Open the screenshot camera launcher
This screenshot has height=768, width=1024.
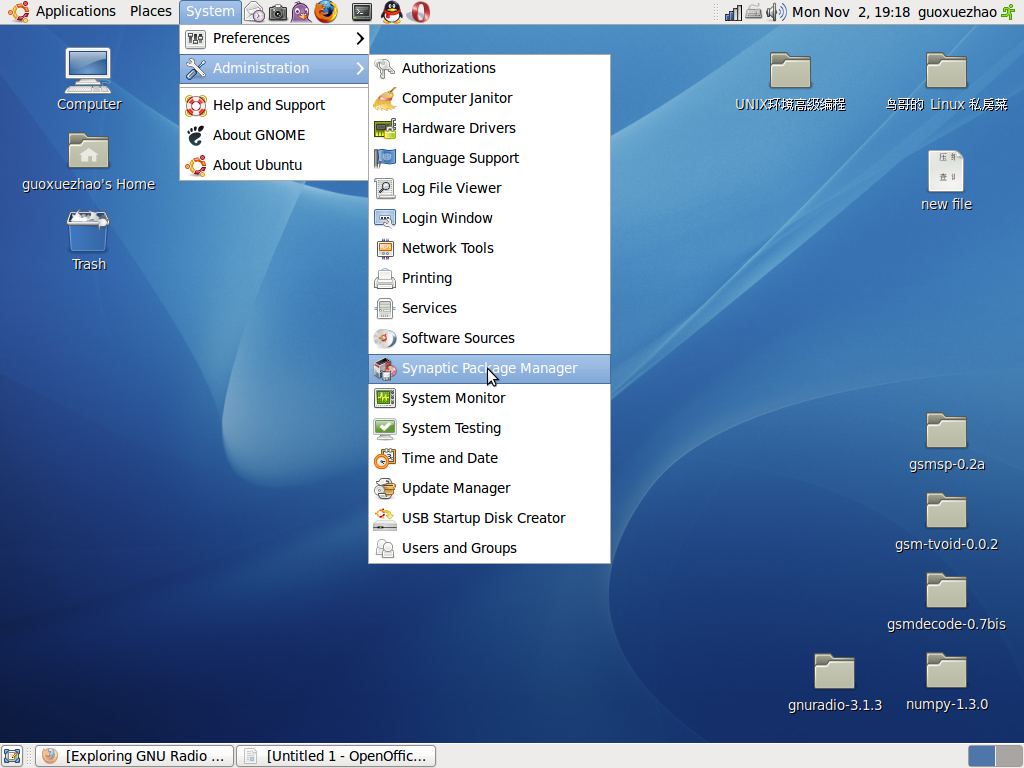(x=278, y=12)
